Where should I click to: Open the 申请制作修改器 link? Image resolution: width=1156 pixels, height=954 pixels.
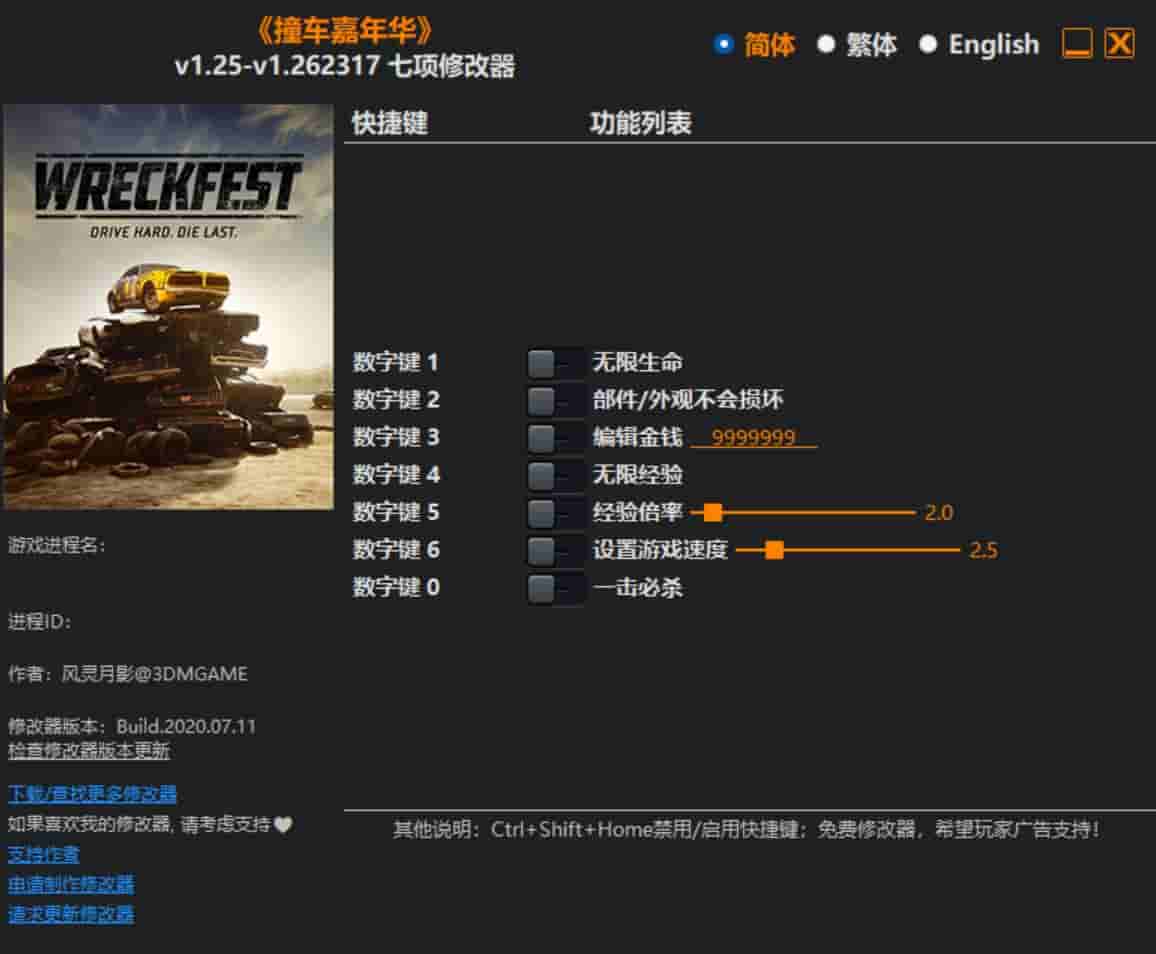(71, 884)
